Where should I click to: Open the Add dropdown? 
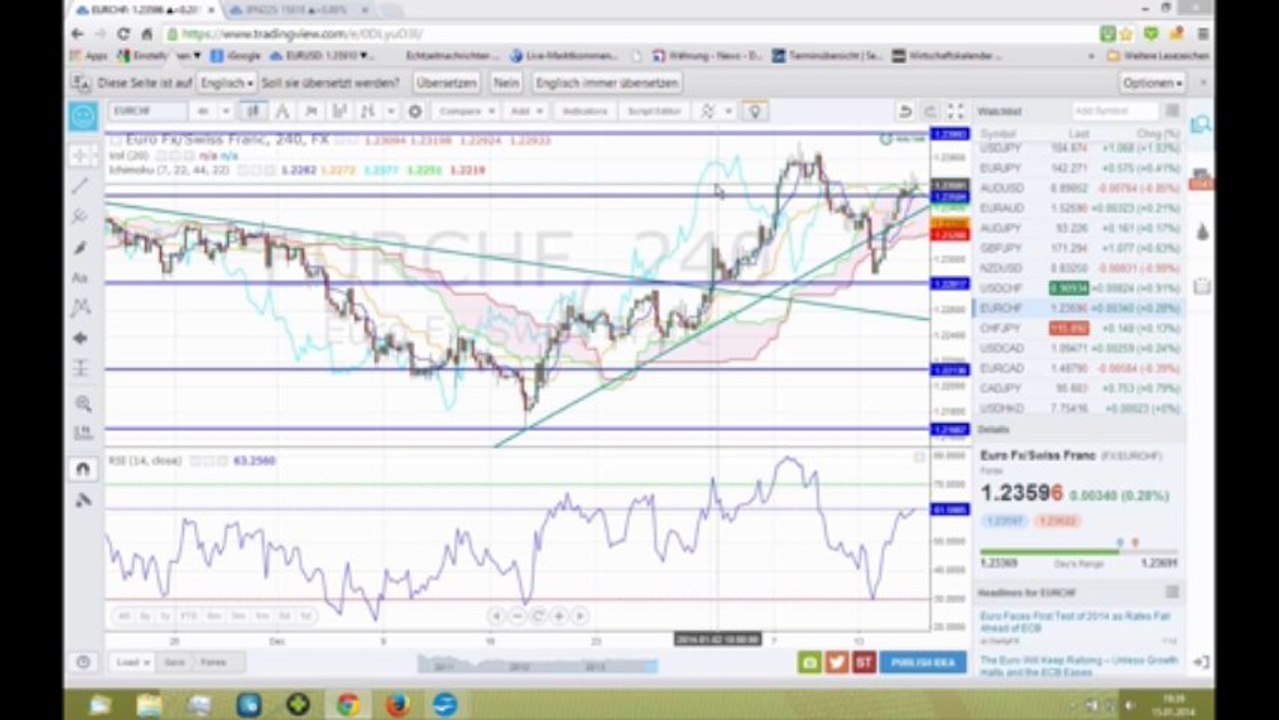pyautogui.click(x=526, y=111)
